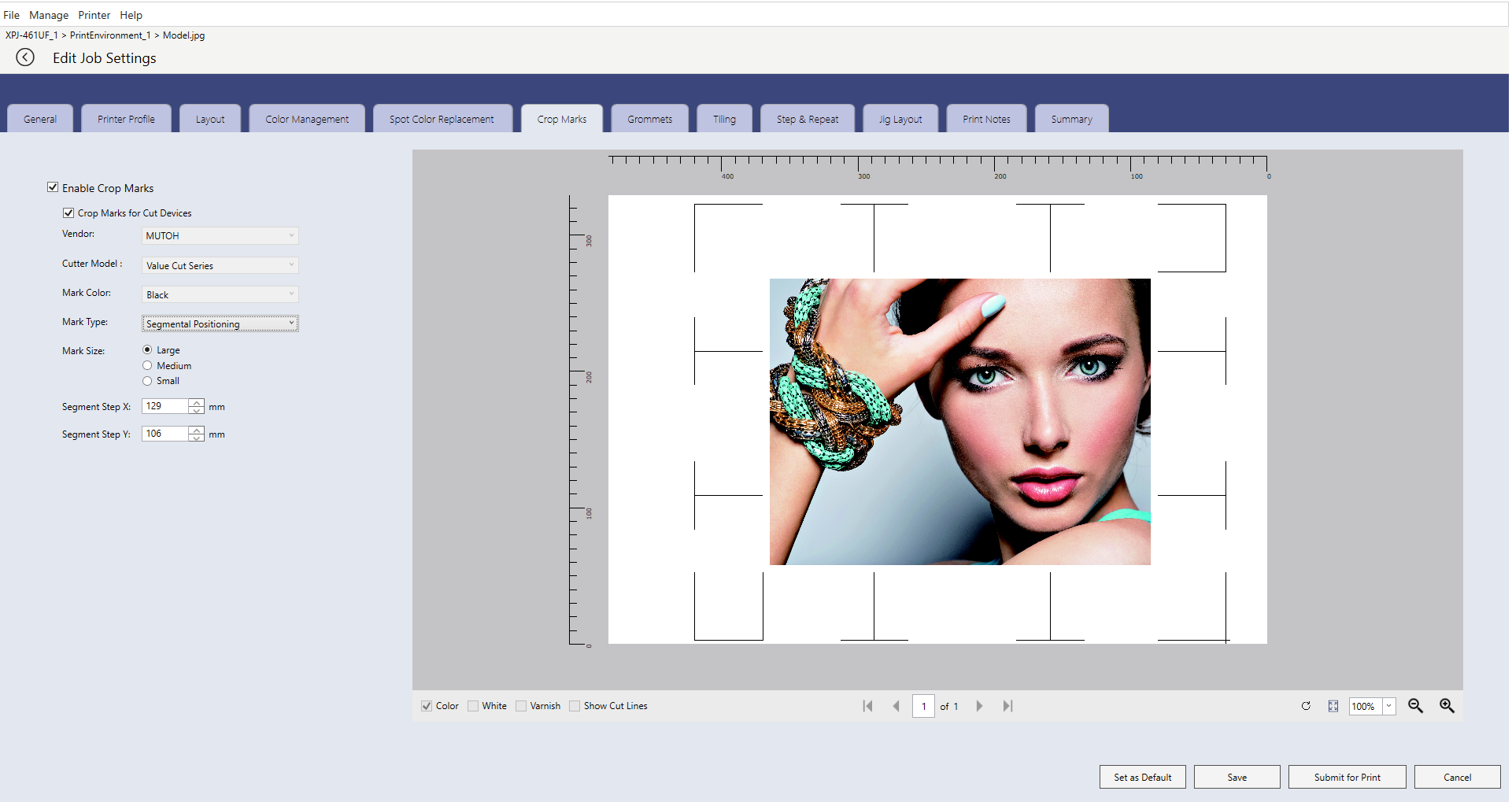Click the Submit for Print button

click(x=1347, y=777)
